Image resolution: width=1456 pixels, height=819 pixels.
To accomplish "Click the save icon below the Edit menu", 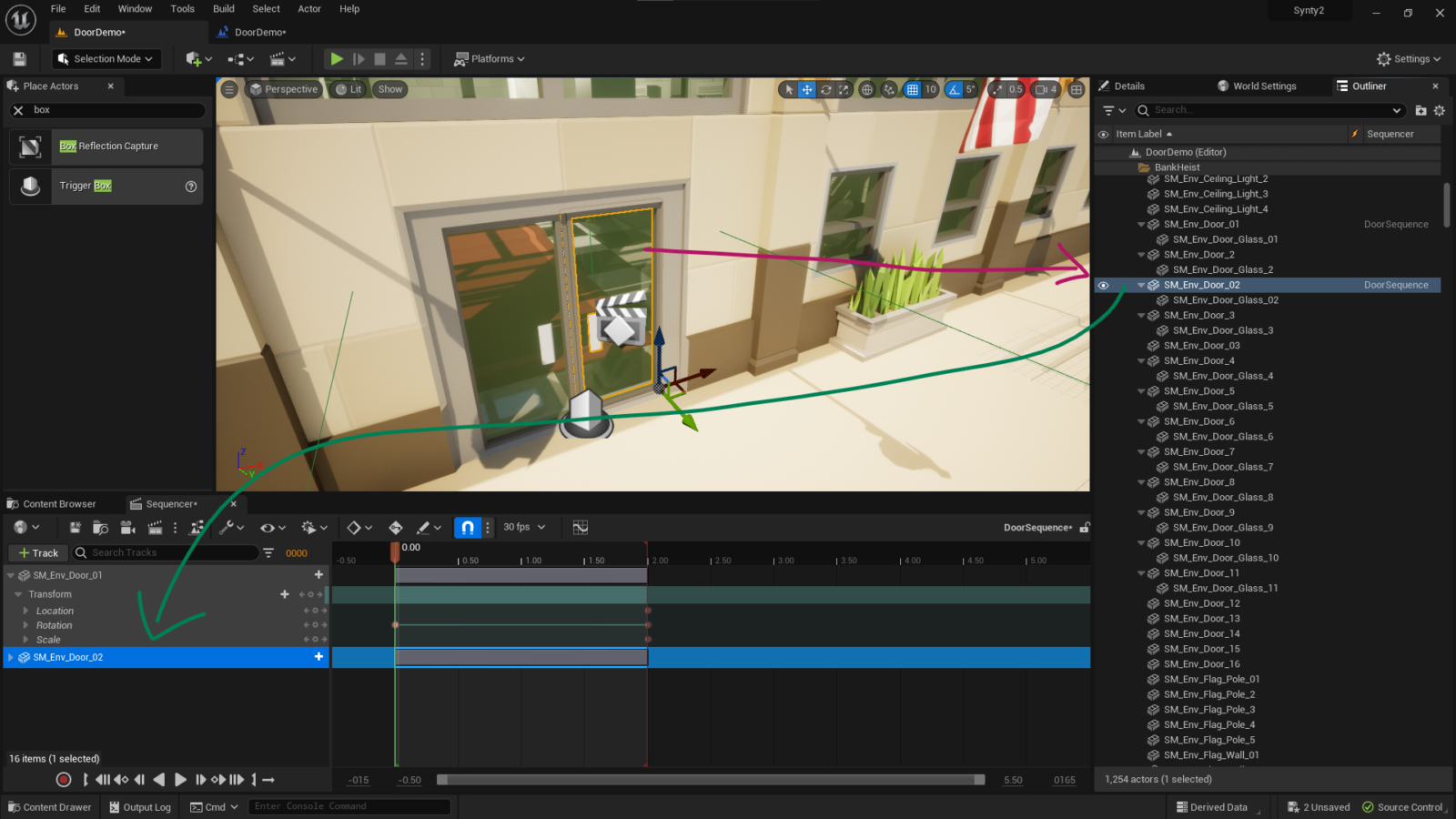I will pos(19,58).
